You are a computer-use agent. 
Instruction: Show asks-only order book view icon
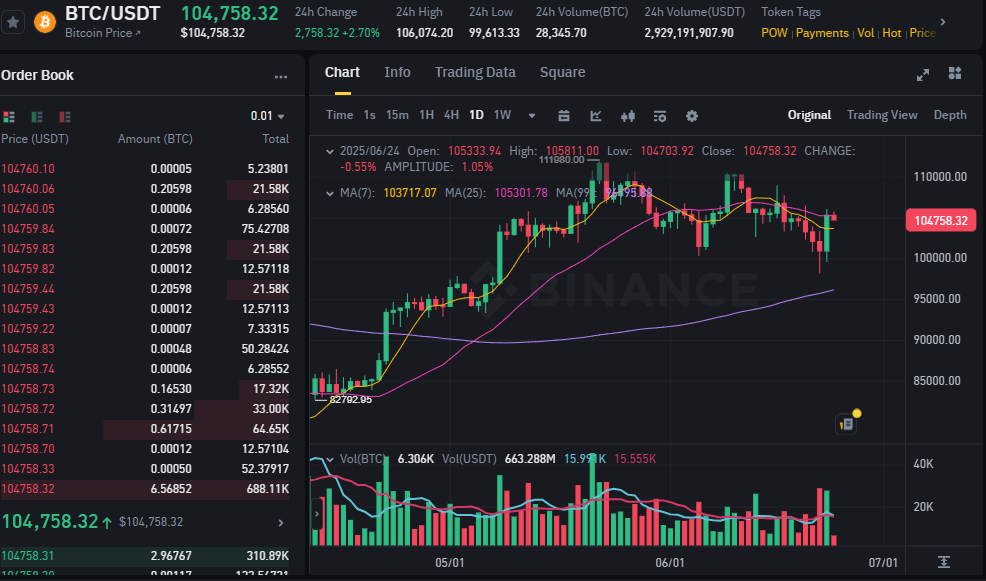click(65, 116)
